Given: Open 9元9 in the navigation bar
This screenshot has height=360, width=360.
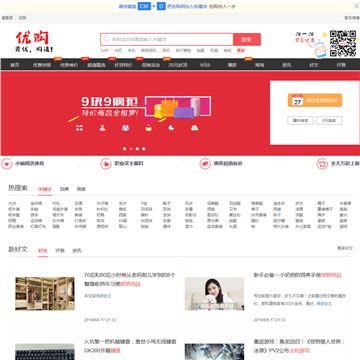Looking at the screenshot, I should 205,65.
